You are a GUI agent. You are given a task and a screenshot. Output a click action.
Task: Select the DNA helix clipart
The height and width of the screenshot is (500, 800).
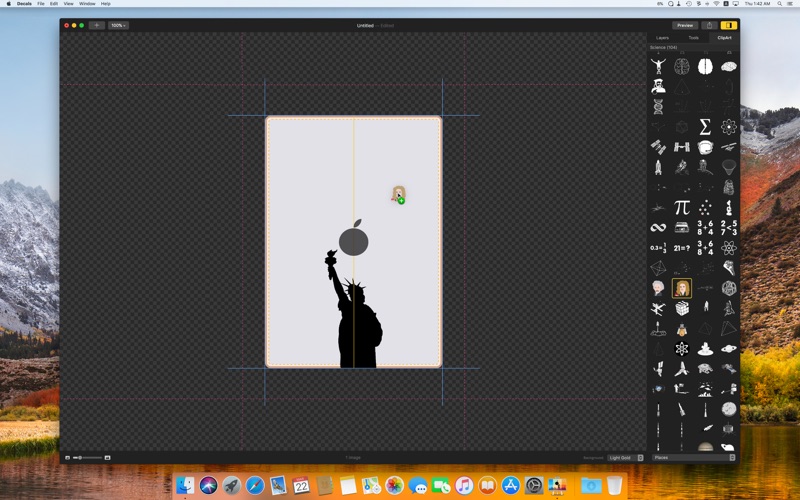pyautogui.click(x=658, y=107)
